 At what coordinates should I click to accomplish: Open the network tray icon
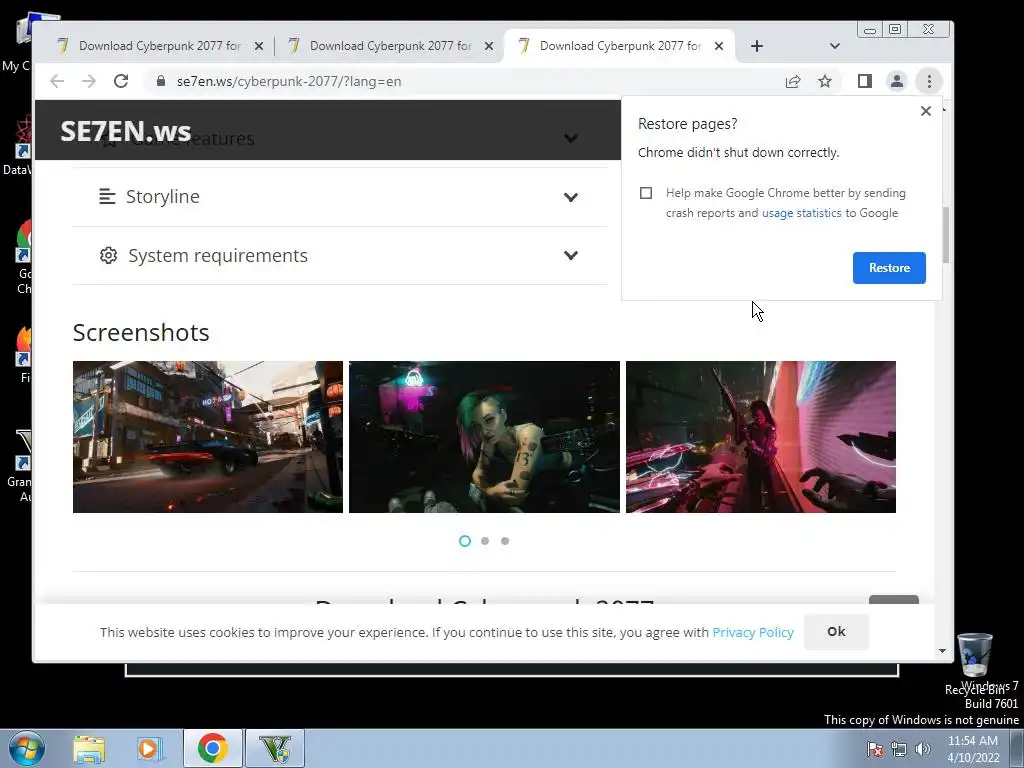click(x=899, y=750)
